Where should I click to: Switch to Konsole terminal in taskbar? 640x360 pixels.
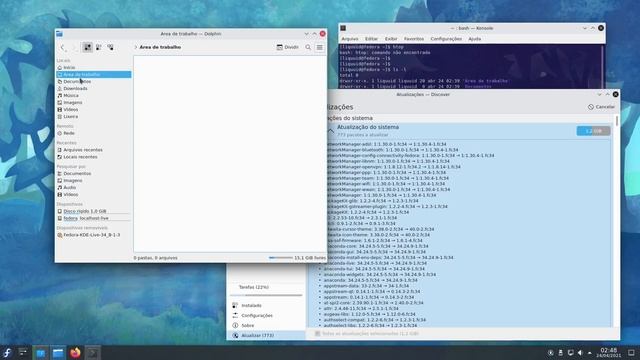[x=93, y=353]
